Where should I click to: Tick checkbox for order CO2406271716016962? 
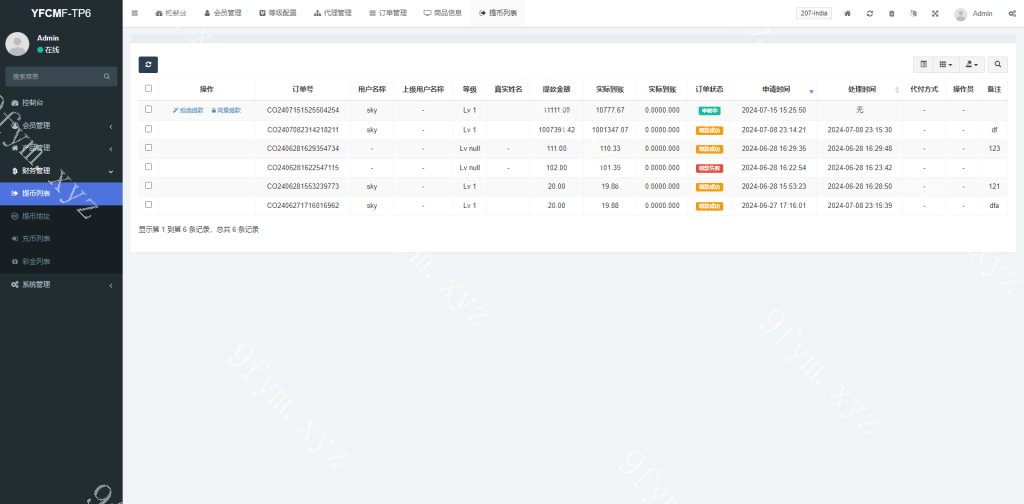pyautogui.click(x=148, y=204)
